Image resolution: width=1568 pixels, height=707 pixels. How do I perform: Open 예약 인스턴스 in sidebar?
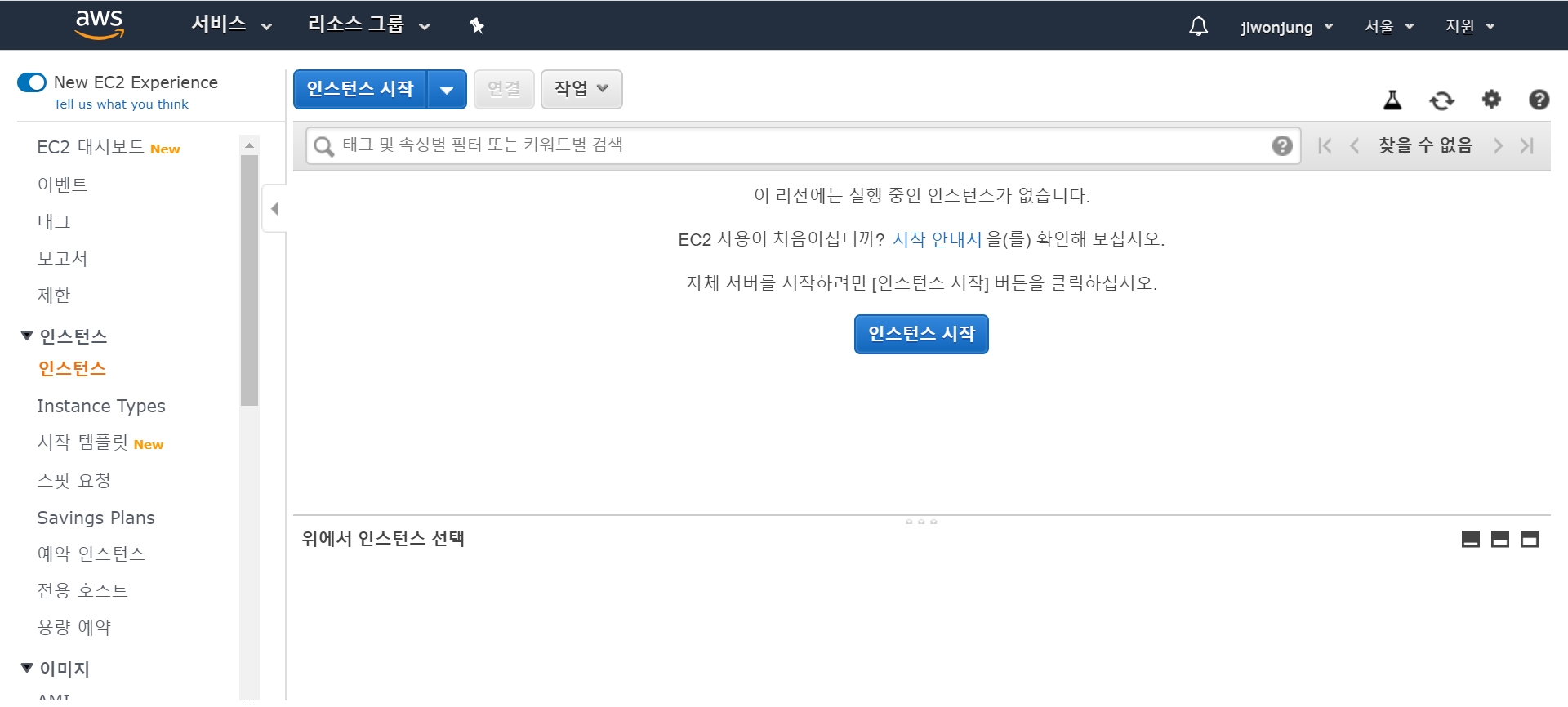[x=91, y=554]
